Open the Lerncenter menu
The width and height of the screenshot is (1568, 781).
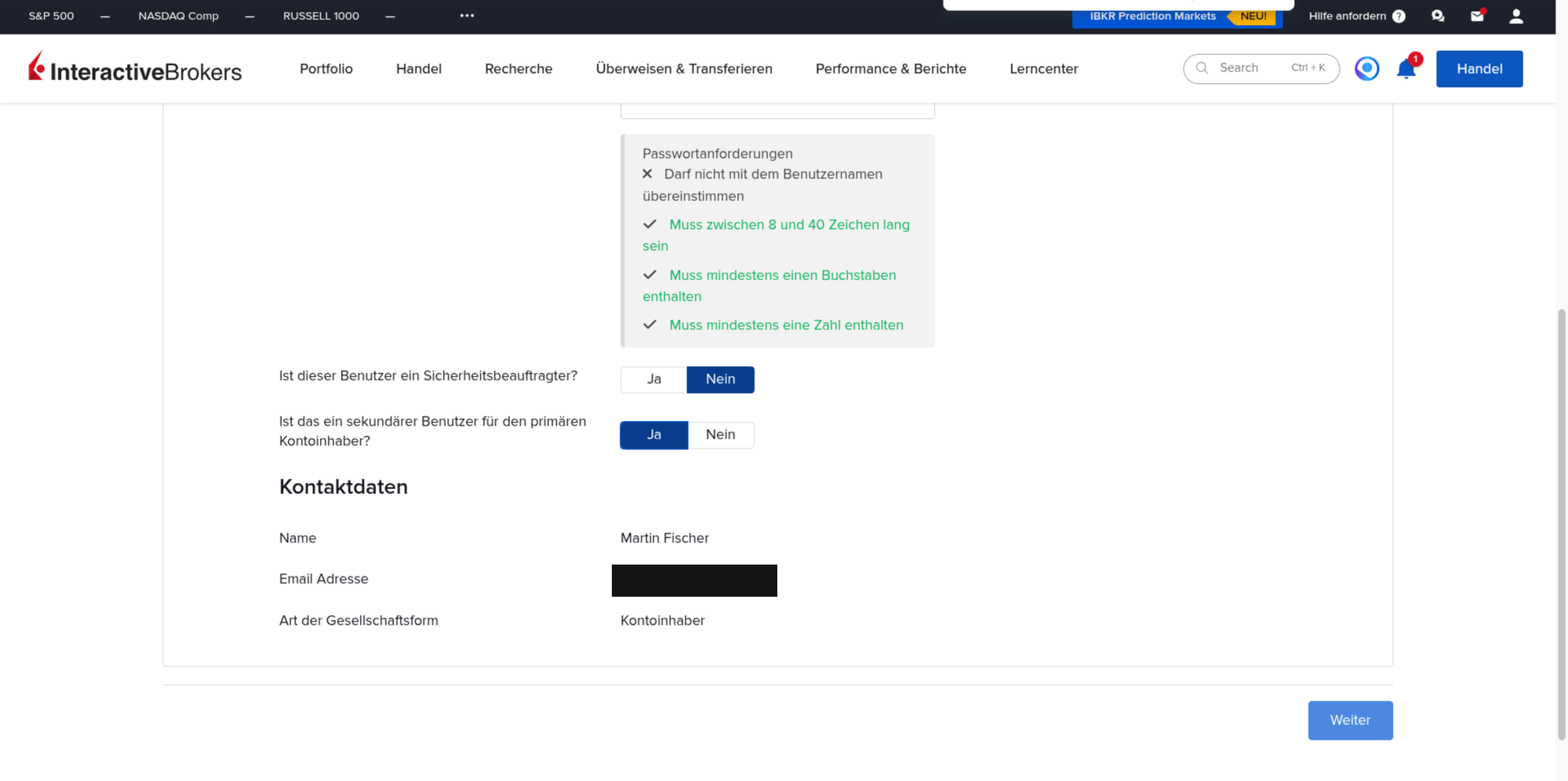[x=1044, y=69]
